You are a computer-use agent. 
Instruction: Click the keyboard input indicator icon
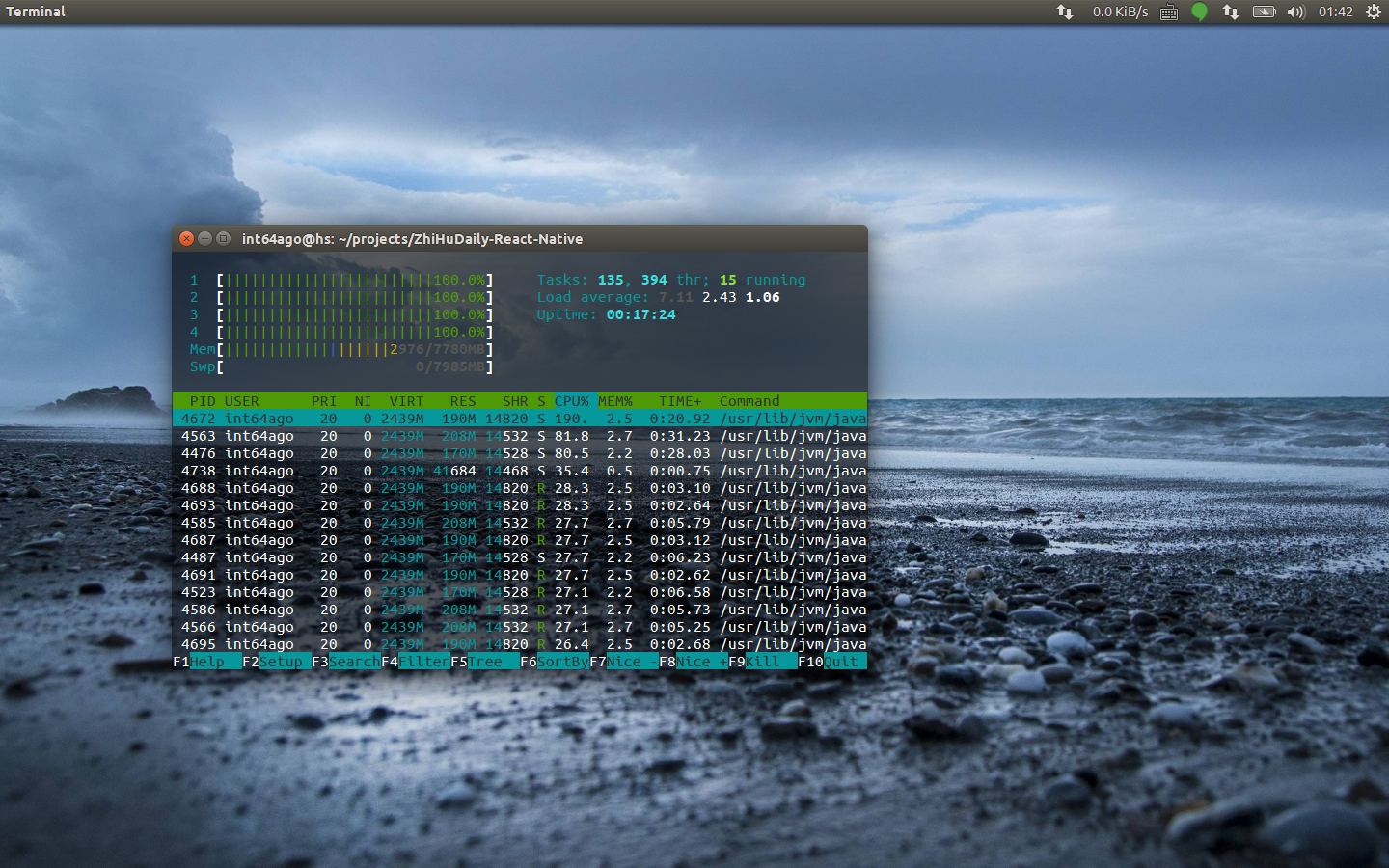coord(1169,12)
